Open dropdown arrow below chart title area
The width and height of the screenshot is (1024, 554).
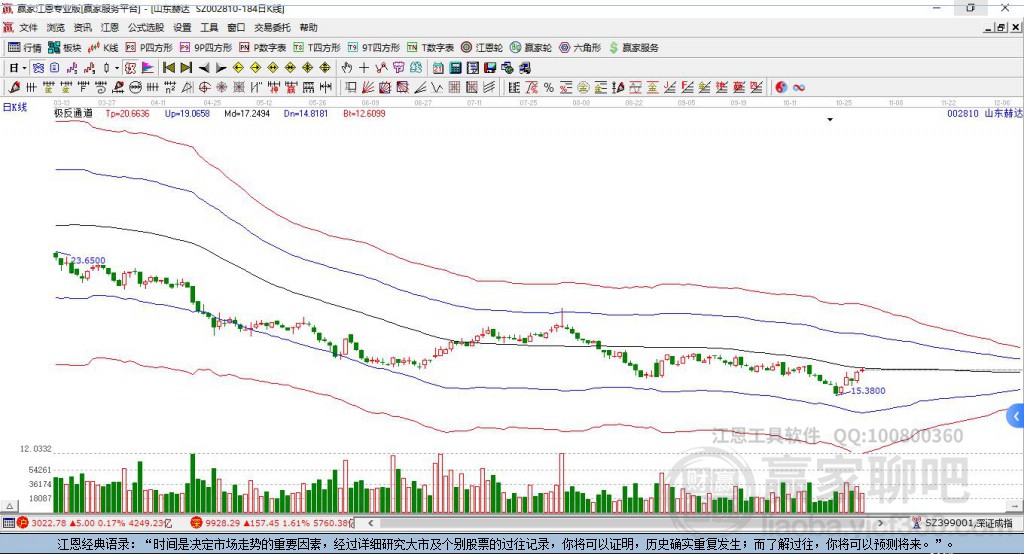(x=830, y=120)
